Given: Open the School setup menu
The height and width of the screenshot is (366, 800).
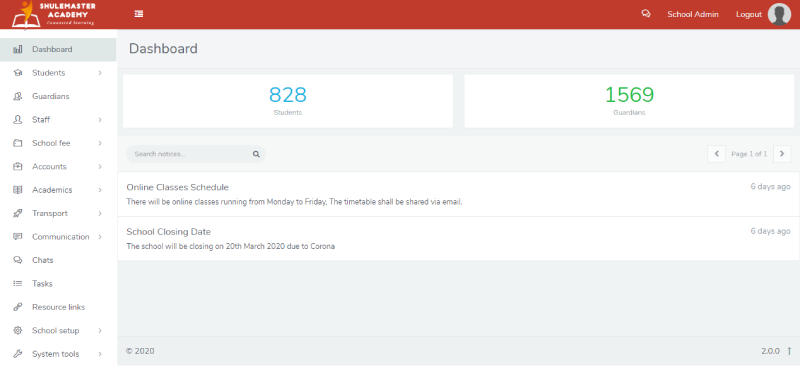Looking at the screenshot, I should (58, 331).
